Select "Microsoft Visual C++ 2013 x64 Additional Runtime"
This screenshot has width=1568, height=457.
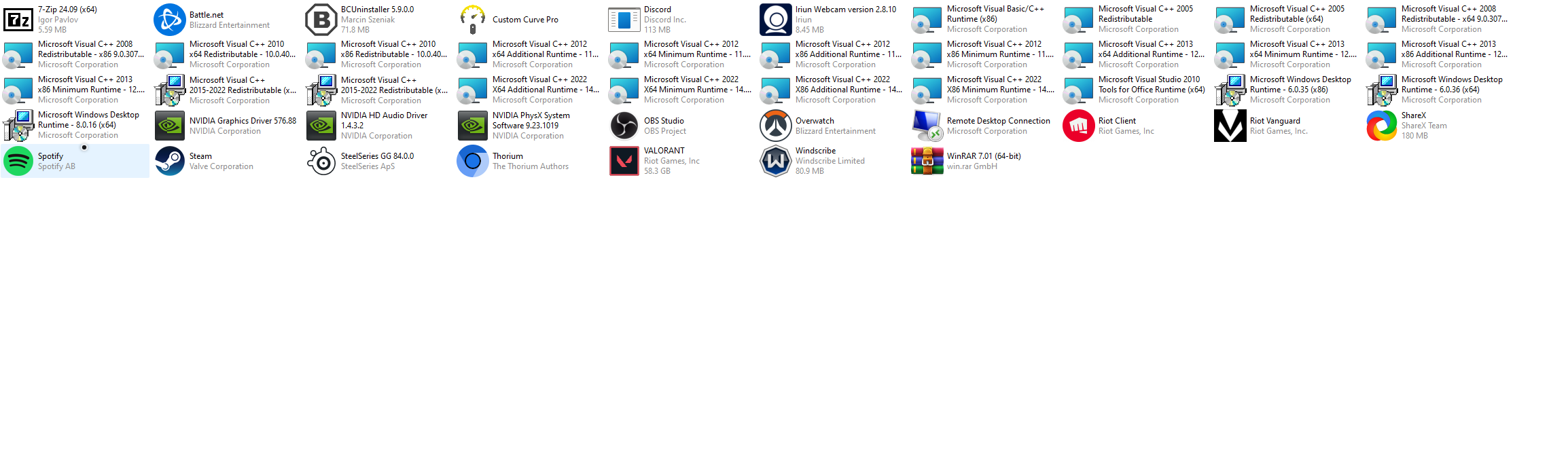pos(1136,55)
